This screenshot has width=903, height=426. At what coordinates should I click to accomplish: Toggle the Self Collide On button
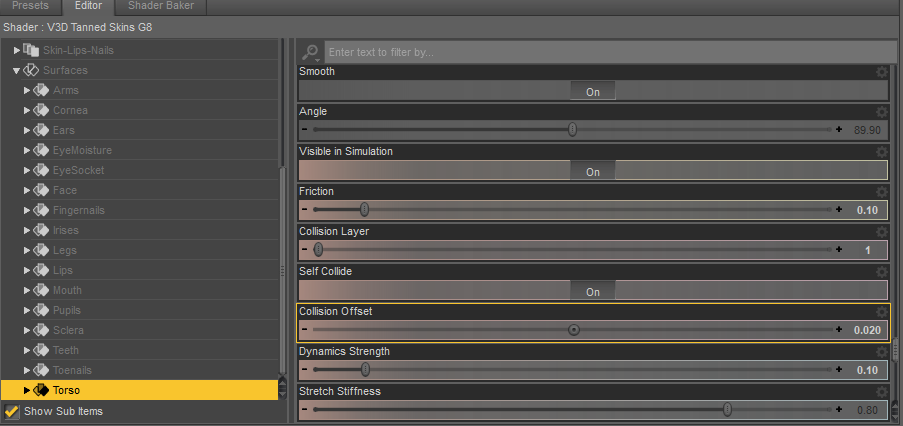pos(593,292)
